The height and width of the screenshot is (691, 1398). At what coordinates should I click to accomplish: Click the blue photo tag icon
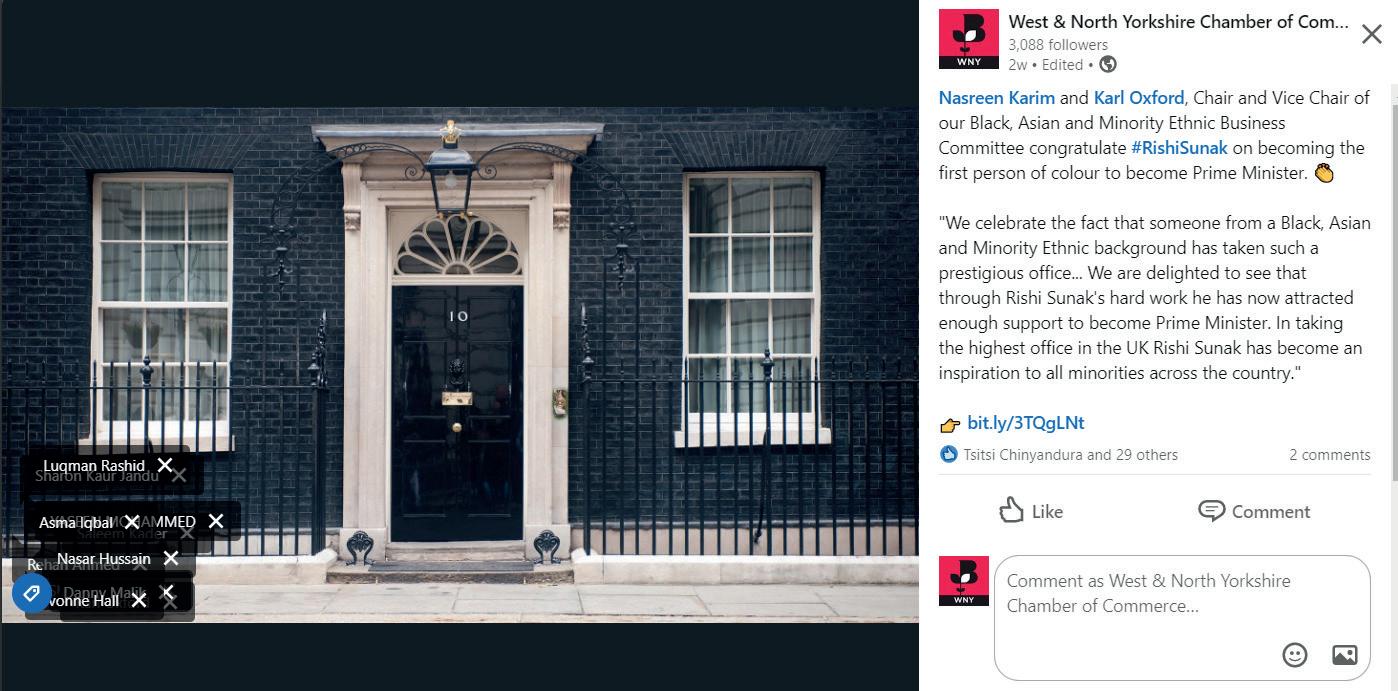click(x=32, y=594)
